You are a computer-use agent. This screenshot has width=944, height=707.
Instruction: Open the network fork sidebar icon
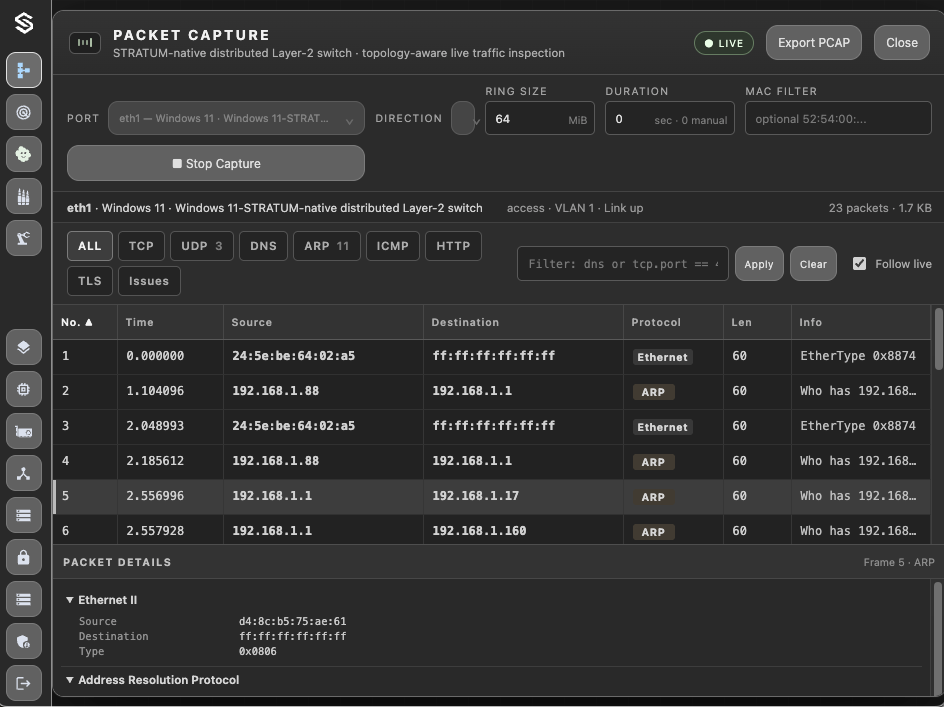[24, 473]
